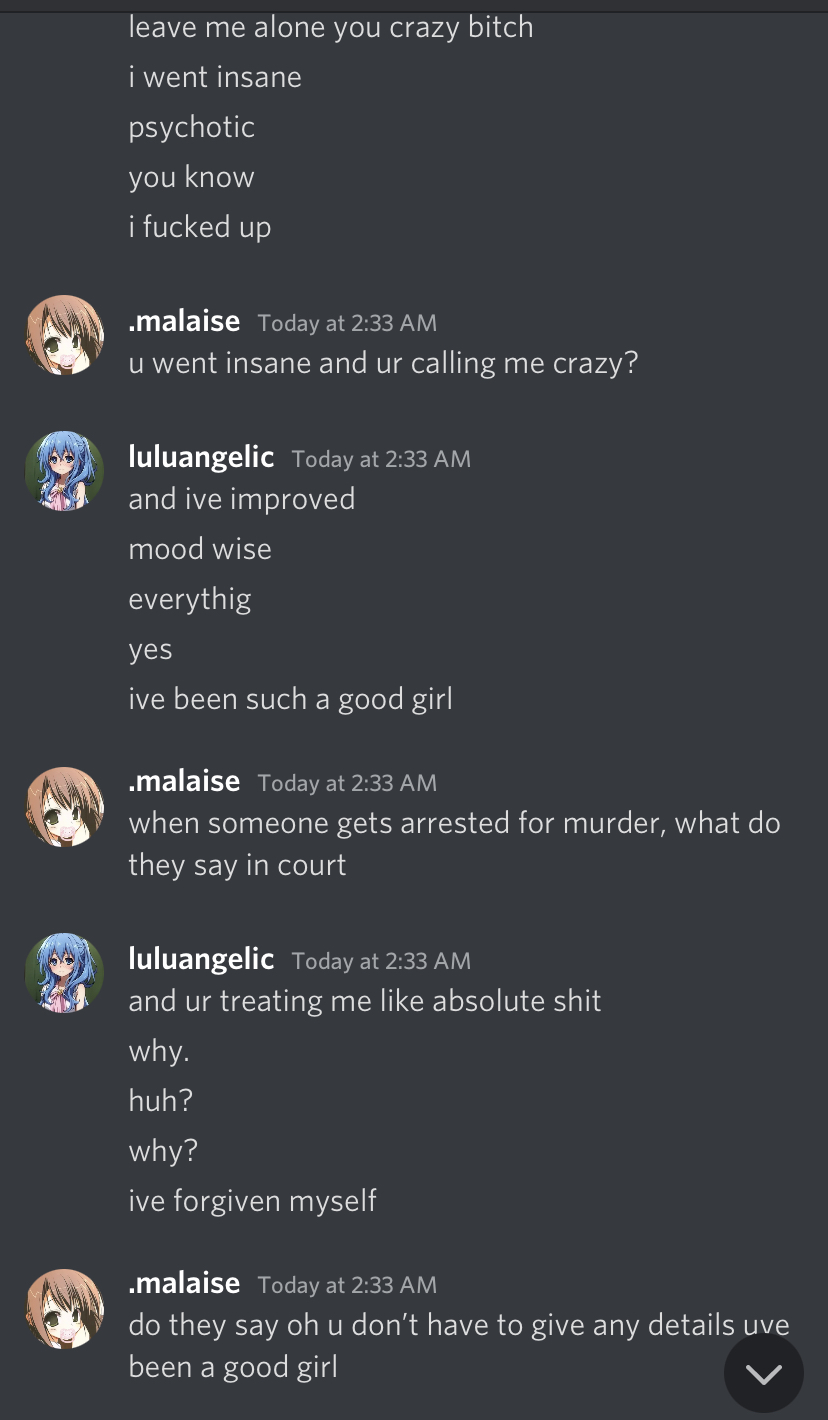Select .malaise username above "u went insane" message

point(184,321)
